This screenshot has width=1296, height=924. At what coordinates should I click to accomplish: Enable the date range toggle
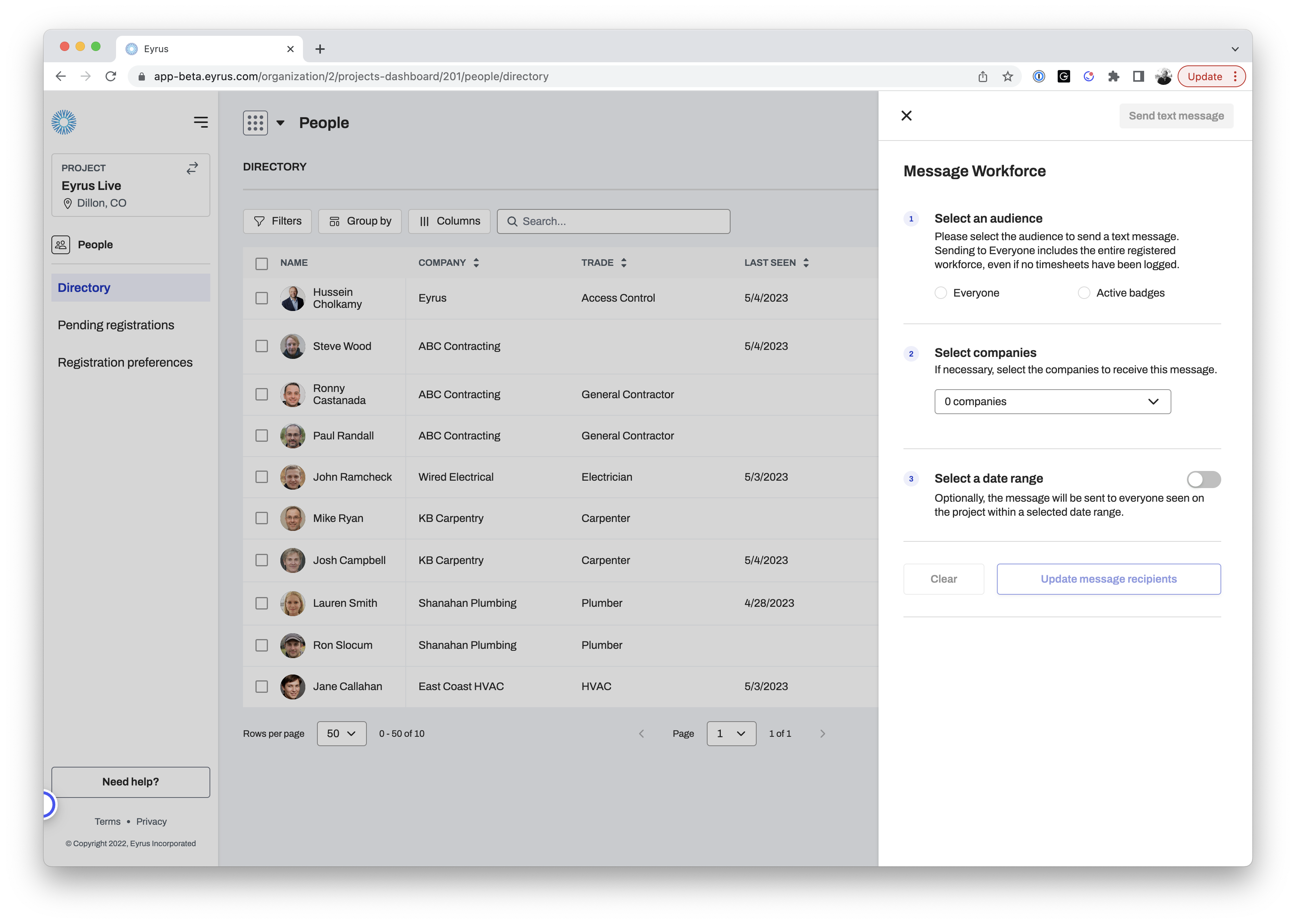click(1203, 479)
